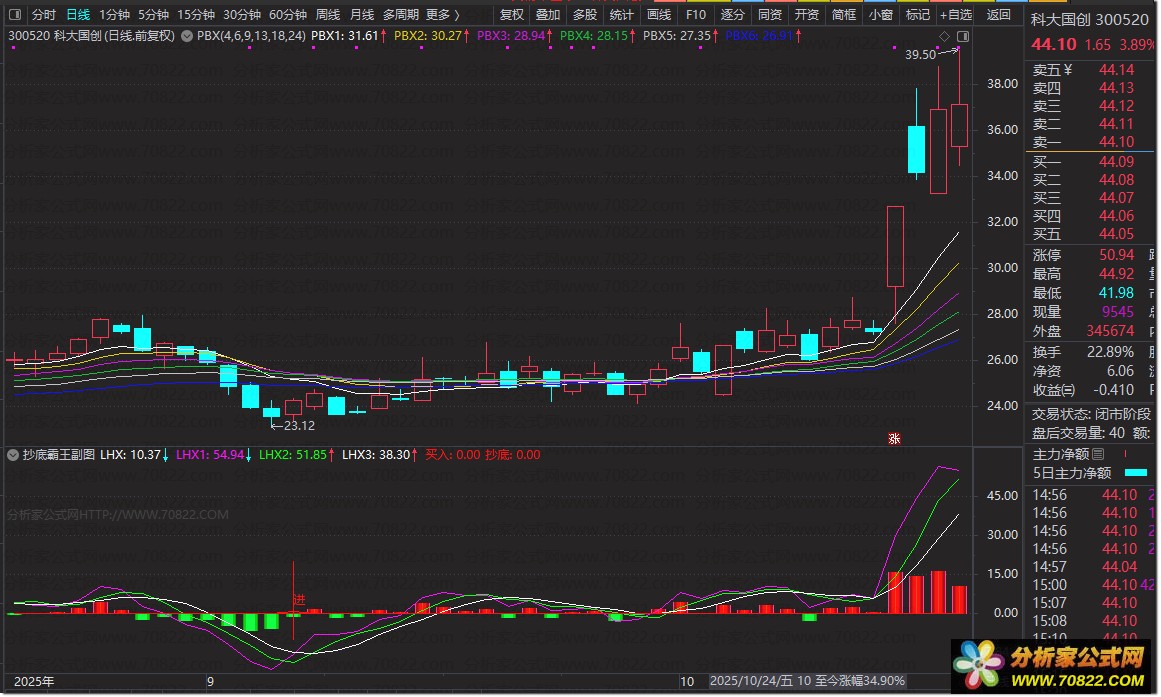The image size is (1161, 697).
Task: Select the 日线 daily chart tab
Action: point(78,14)
